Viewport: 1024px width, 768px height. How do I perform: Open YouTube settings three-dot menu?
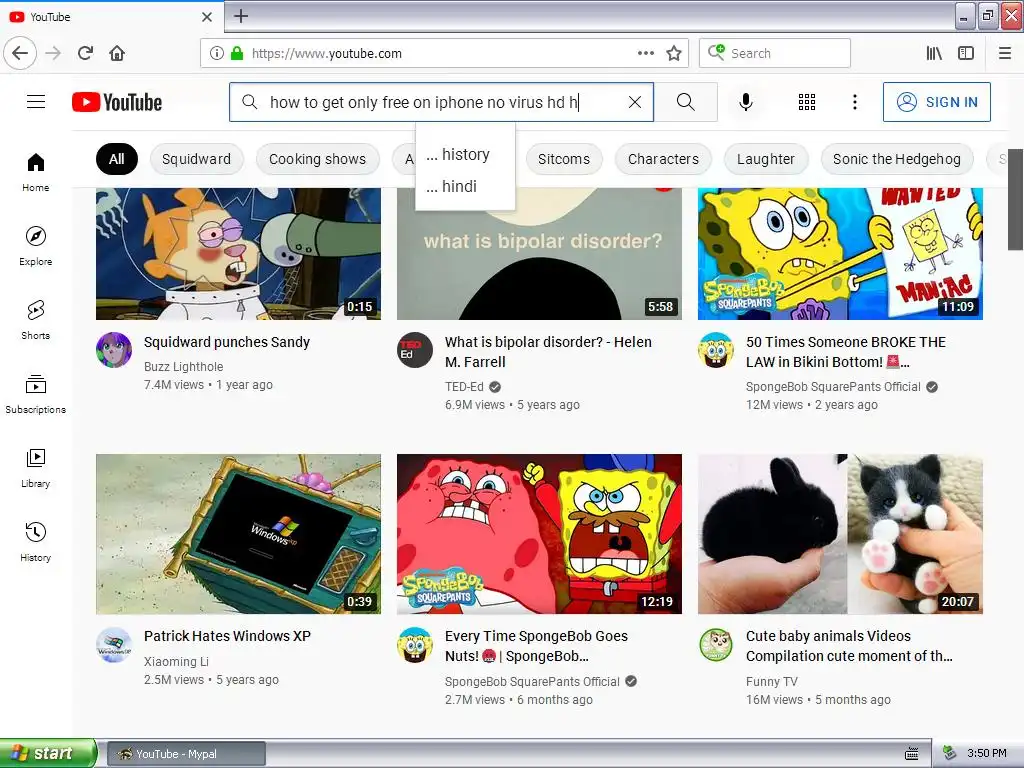(x=855, y=102)
